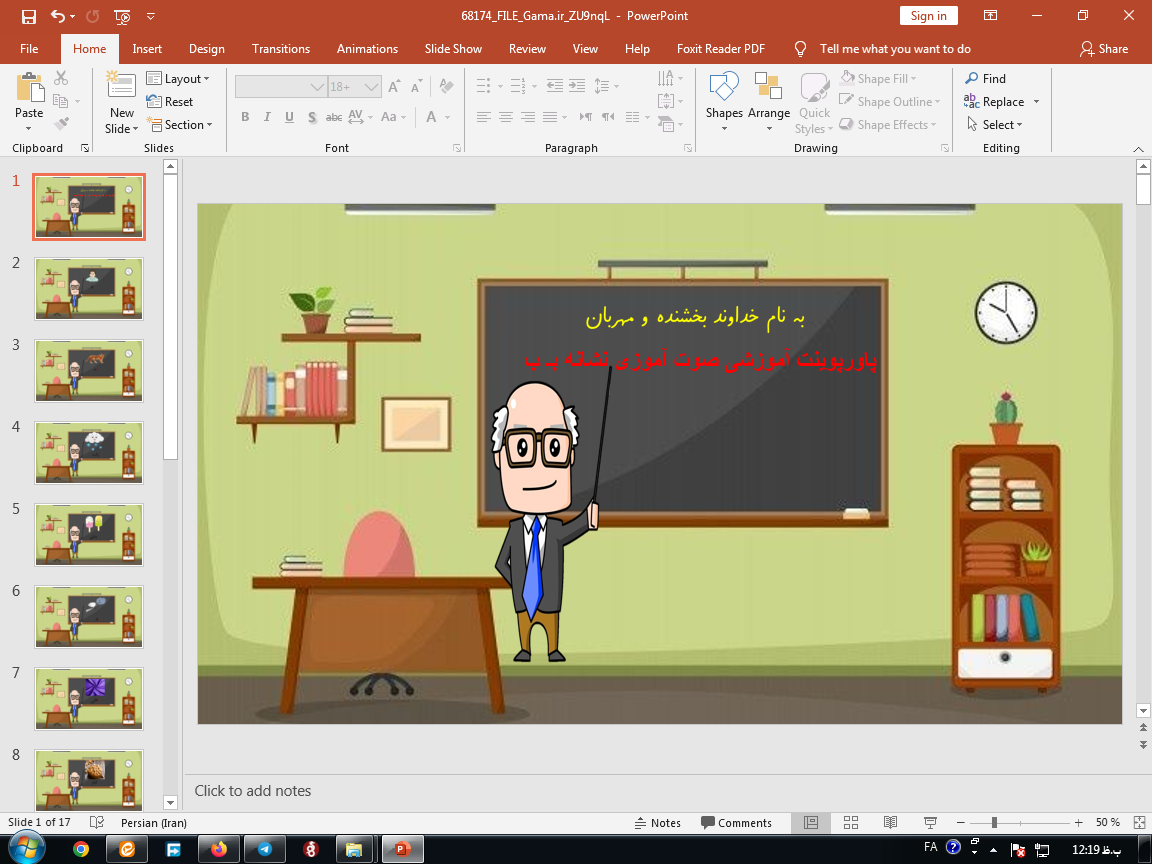Expand the Layout dropdown
The width and height of the screenshot is (1152, 864).
(x=178, y=79)
